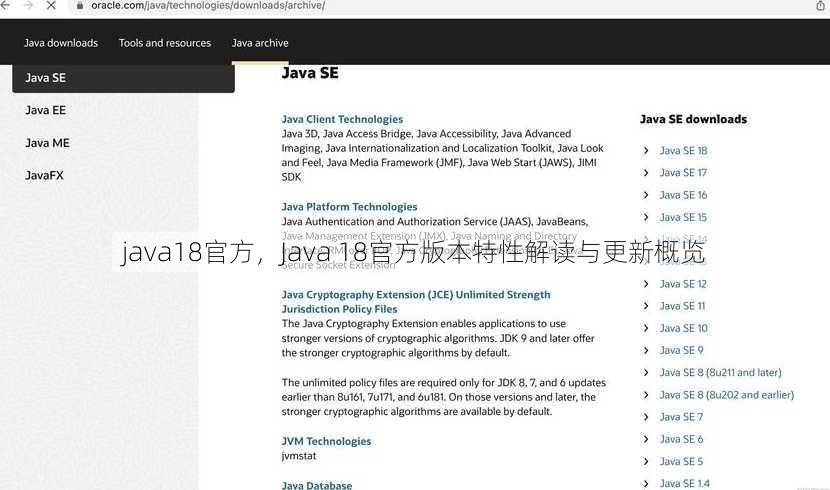Open the Java Client Technologies link
Viewport: 830px width, 490px height.
(342, 119)
